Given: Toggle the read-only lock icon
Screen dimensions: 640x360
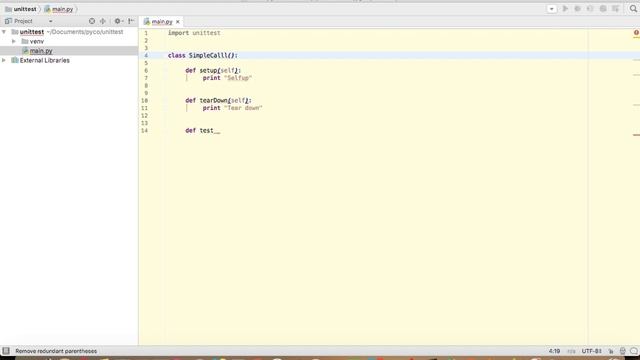Looking at the screenshot, I should (x=611, y=351).
